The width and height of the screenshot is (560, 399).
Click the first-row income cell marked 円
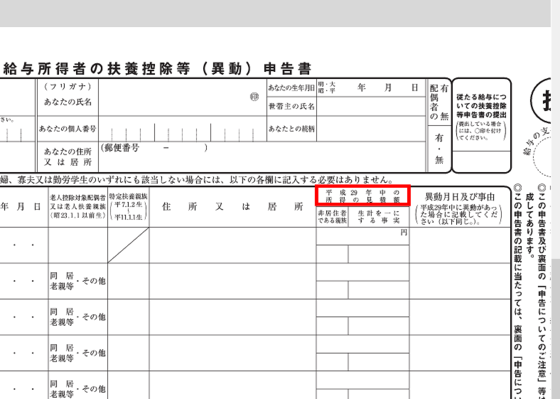click(363, 236)
